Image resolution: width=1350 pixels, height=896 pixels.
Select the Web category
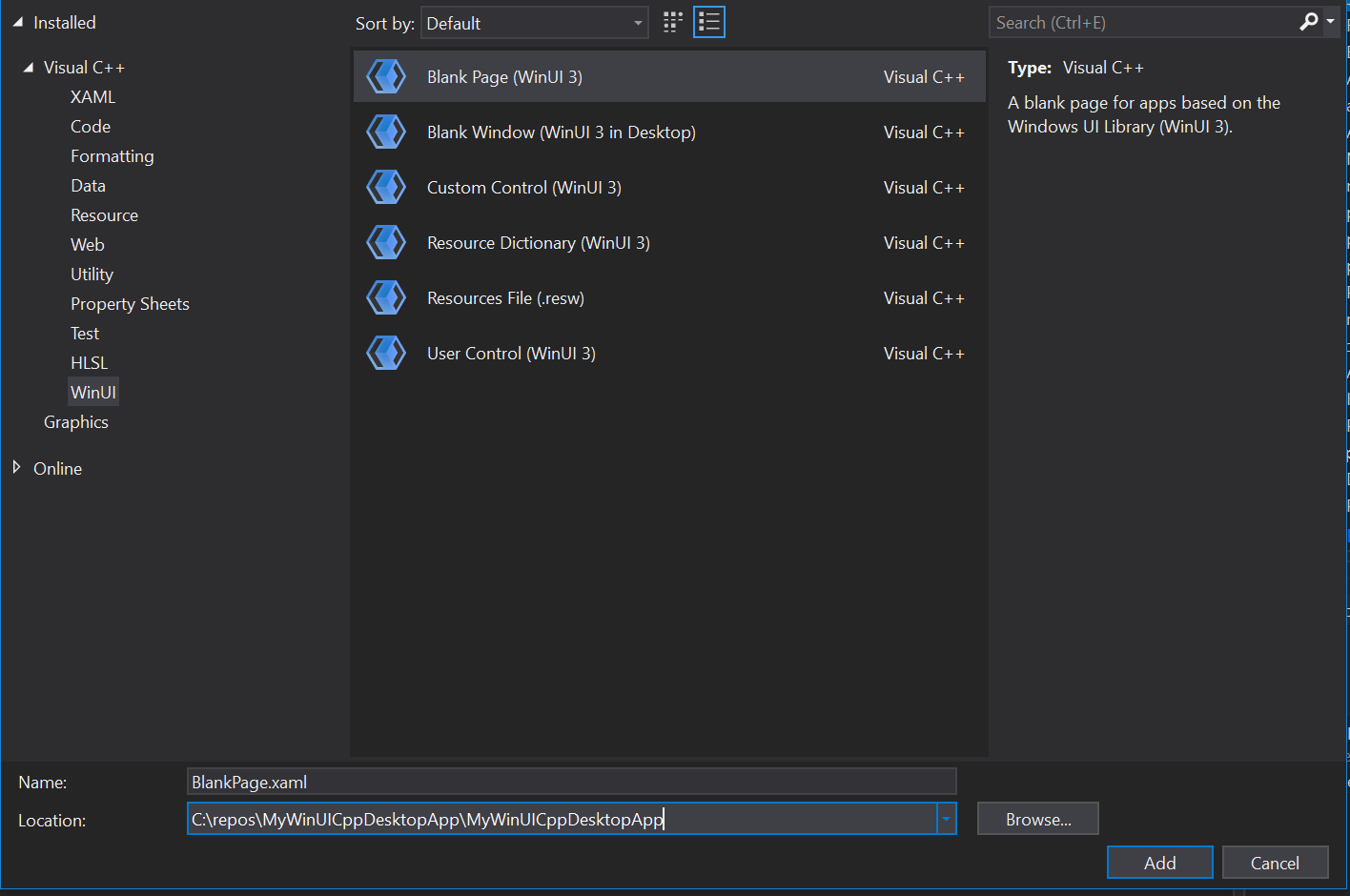[87, 245]
